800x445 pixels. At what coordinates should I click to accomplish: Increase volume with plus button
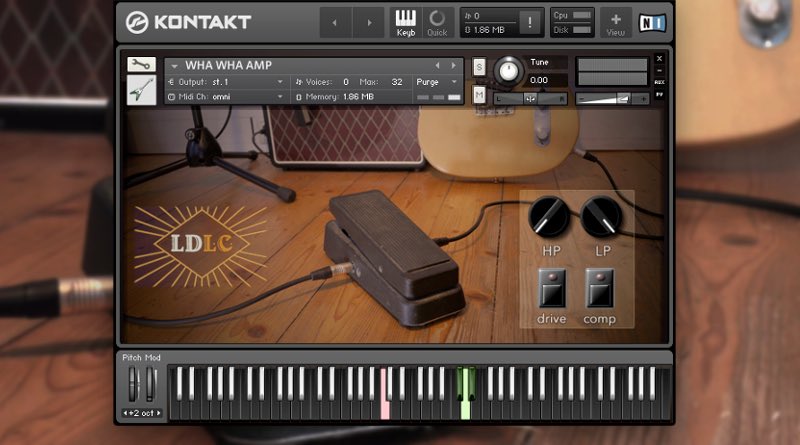click(643, 98)
